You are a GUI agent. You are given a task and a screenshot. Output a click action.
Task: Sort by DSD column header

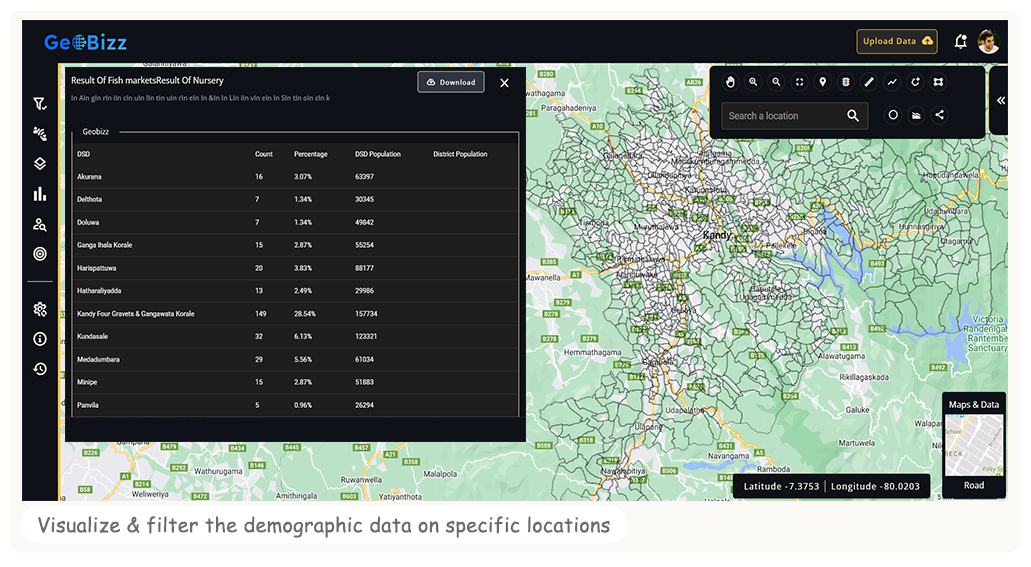pos(84,154)
